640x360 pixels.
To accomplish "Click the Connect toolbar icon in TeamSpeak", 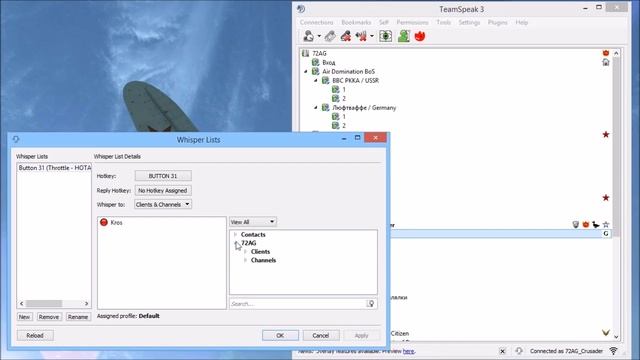I will 309,36.
